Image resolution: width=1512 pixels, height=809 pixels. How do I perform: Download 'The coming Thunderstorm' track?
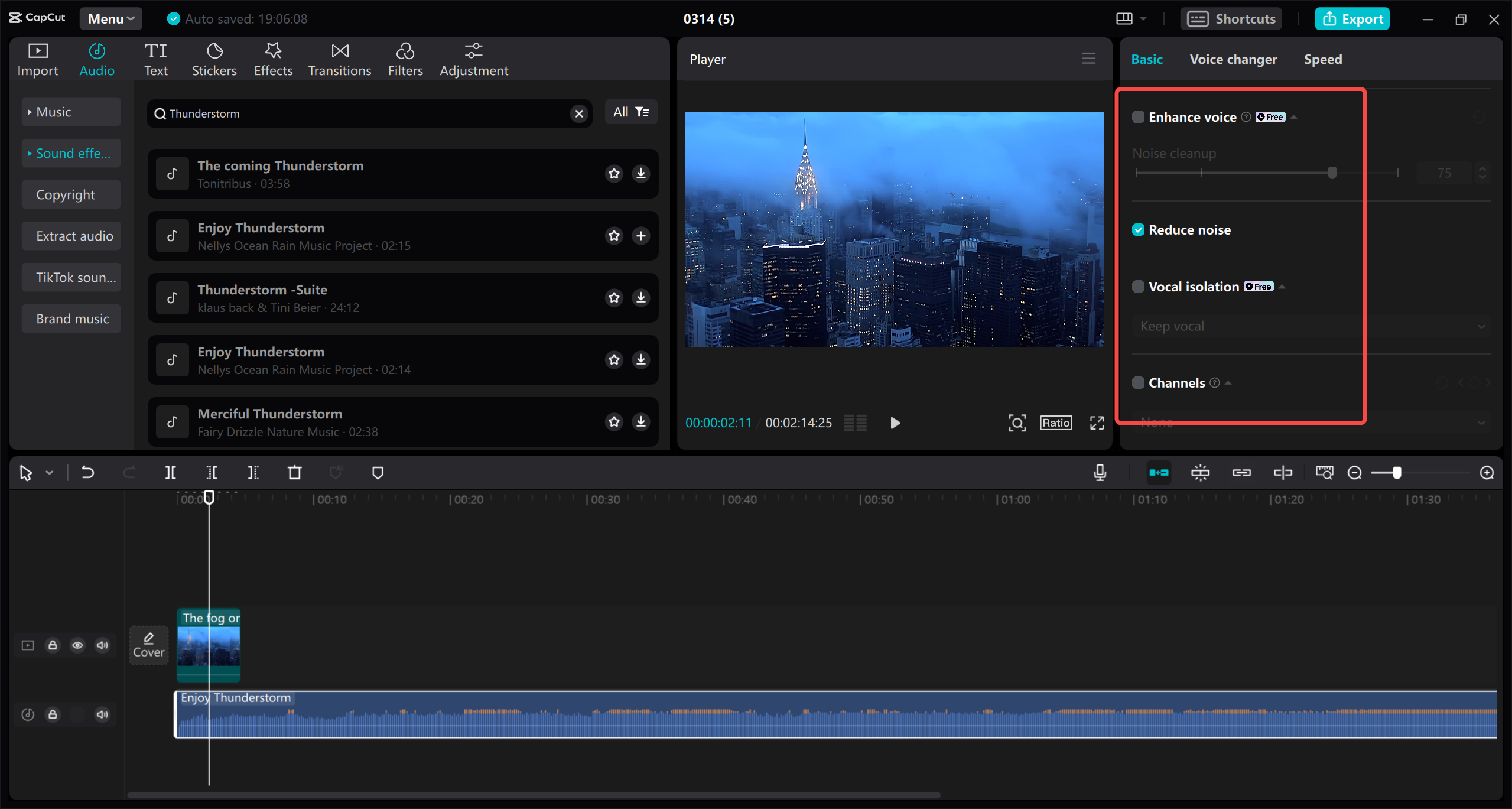tap(640, 173)
